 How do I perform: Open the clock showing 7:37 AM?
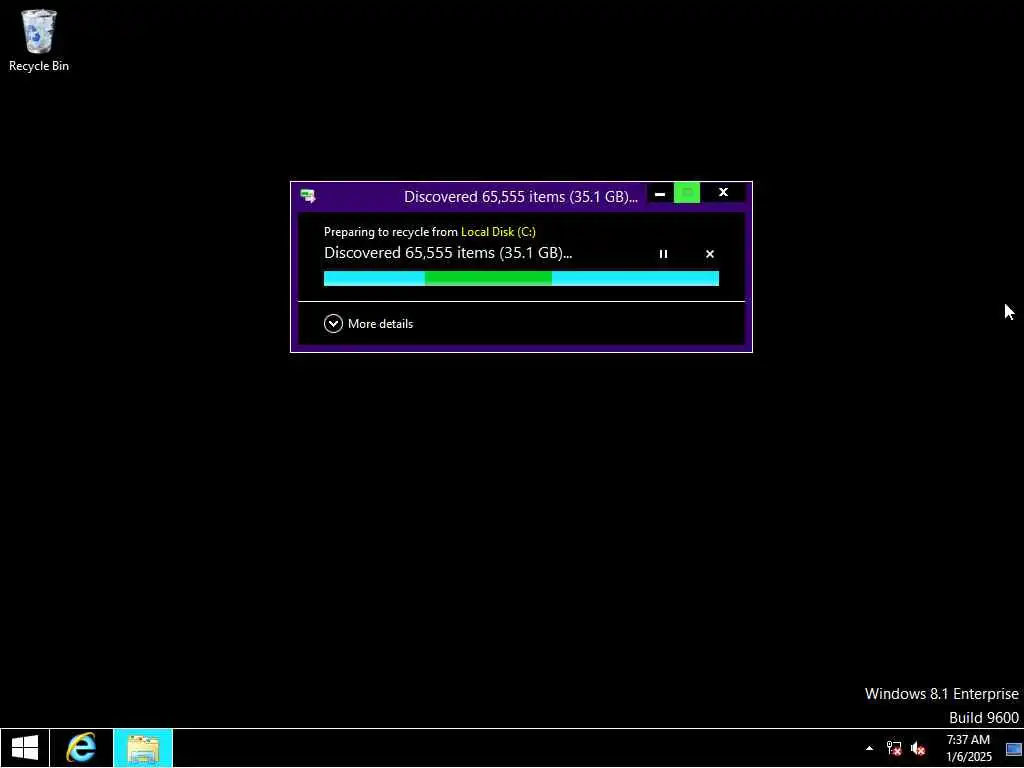pyautogui.click(x=968, y=748)
